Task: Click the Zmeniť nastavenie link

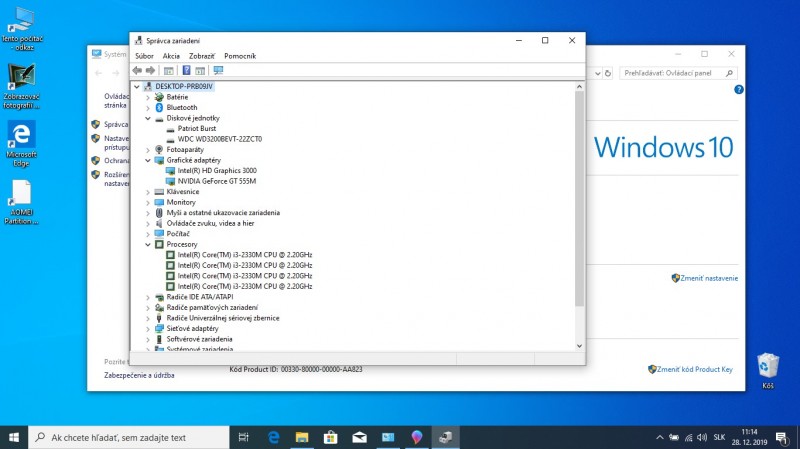Action: 709,278
